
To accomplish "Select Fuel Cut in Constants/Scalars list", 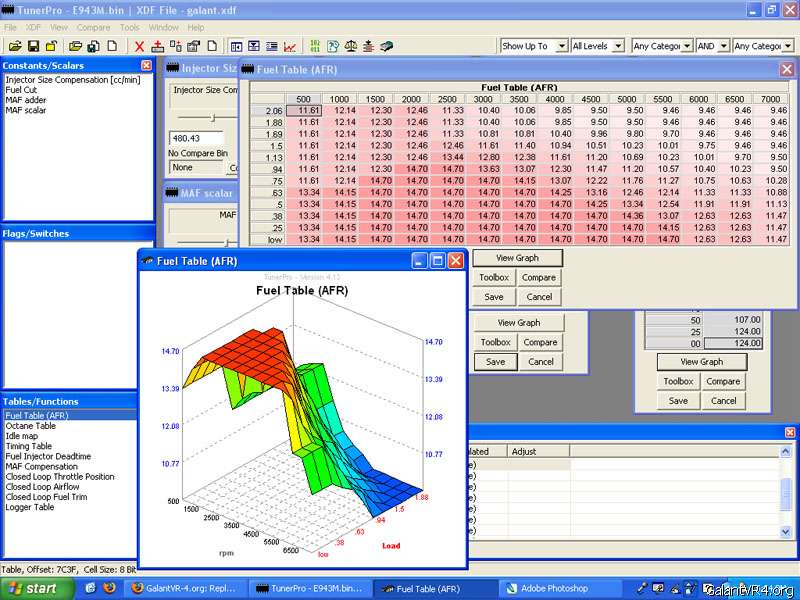I will click(x=21, y=89).
